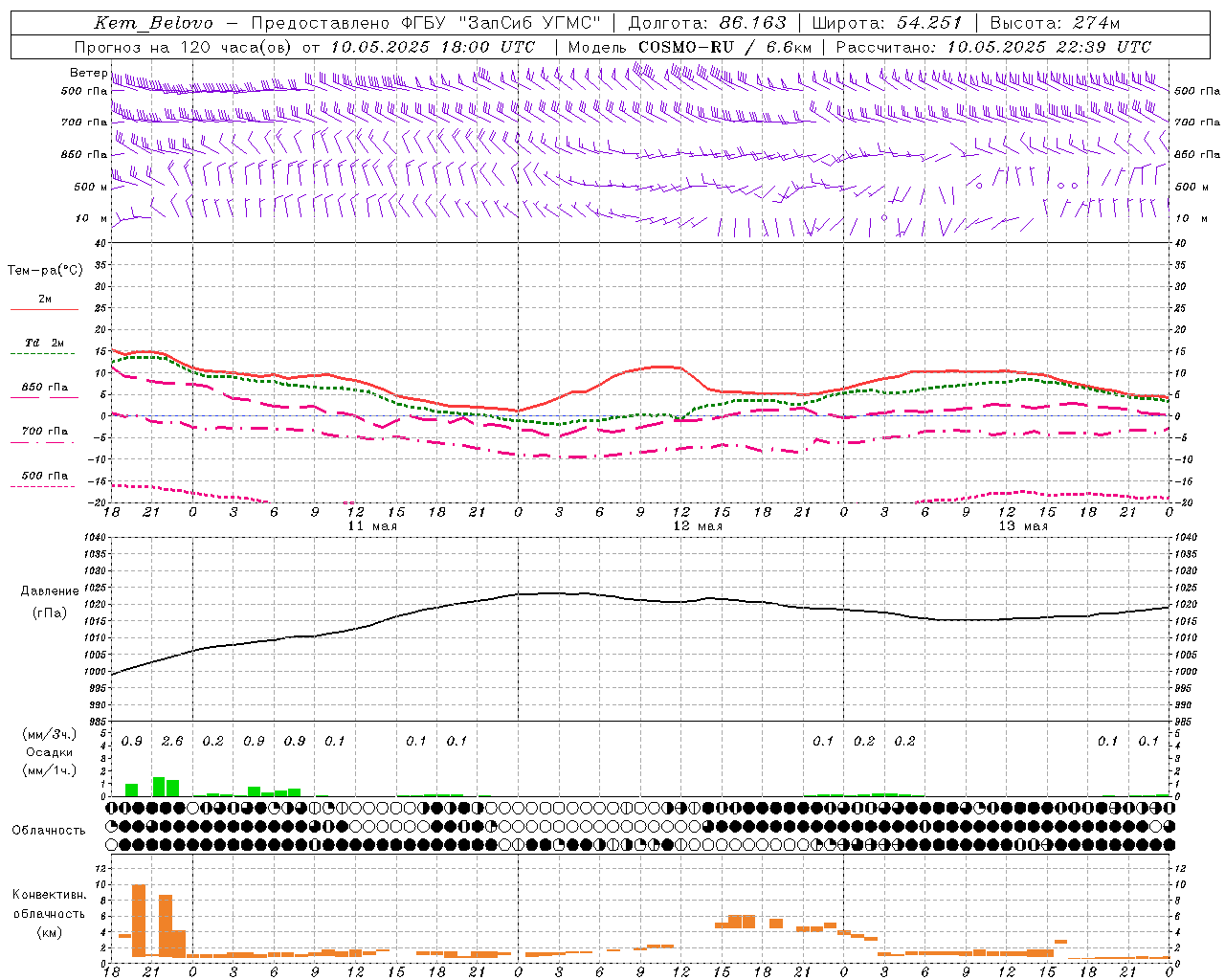The width and height of the screenshot is (1225, 980).
Task: Click the calculation time 10.05.2025 22:39 UTC
Action: (1049, 47)
